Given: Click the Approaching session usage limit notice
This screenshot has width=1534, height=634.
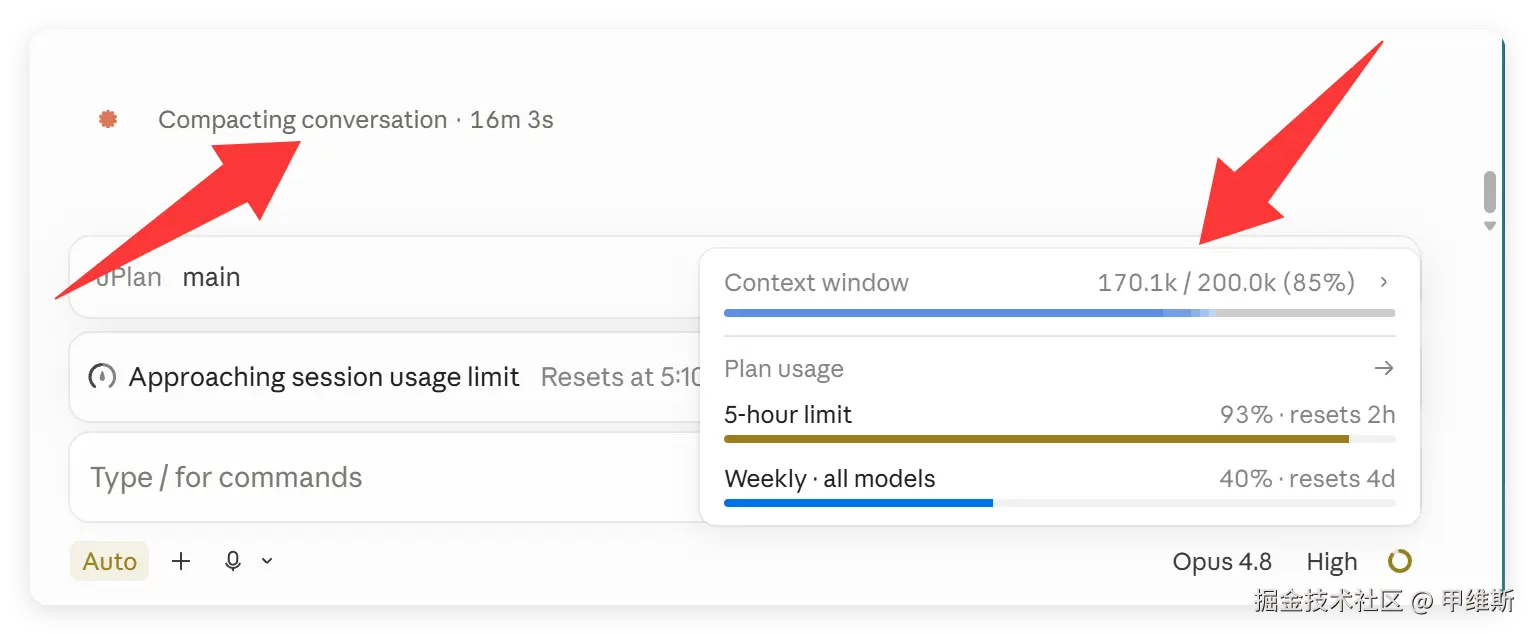Looking at the screenshot, I should pyautogui.click(x=324, y=377).
